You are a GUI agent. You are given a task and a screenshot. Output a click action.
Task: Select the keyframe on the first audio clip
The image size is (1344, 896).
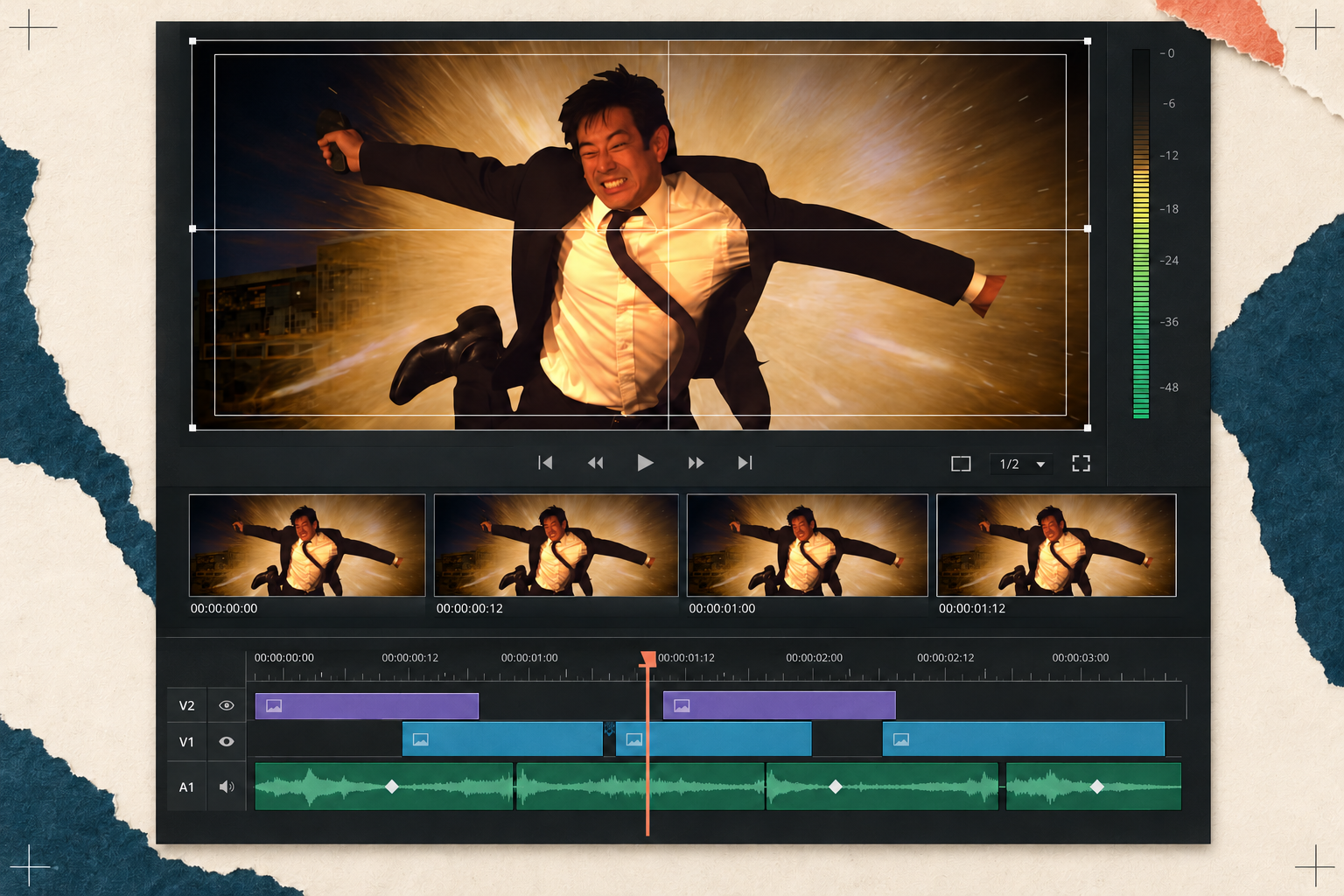coord(392,787)
